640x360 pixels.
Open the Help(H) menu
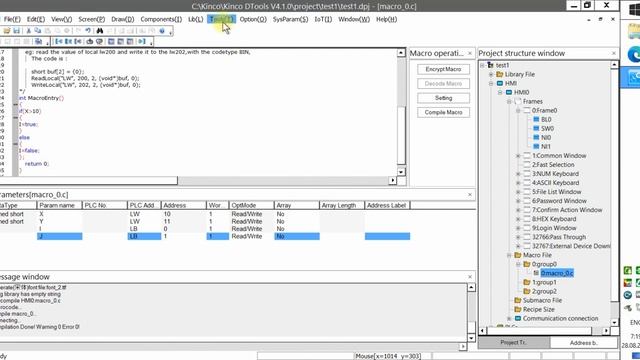tap(386, 19)
